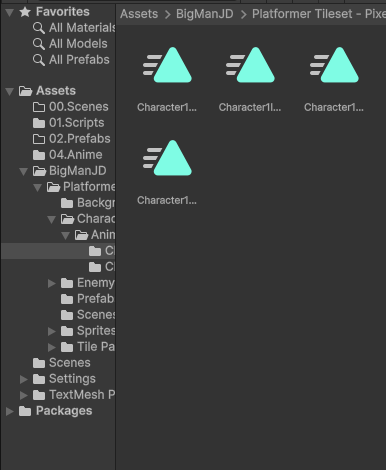The image size is (386, 470).
Task: Click BigManJD in the breadcrumb path
Action: point(205,14)
